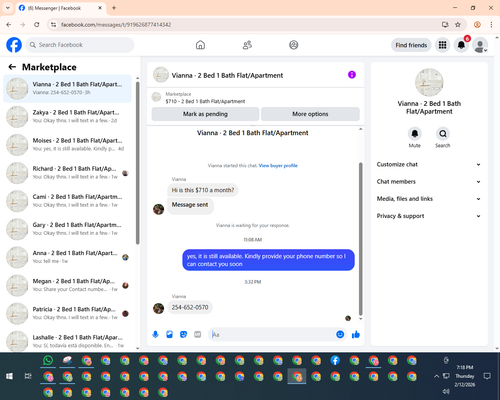Open the taskbar volume speaker icon
Image resolution: width=500 pixels, height=400 pixels.
coord(446,391)
